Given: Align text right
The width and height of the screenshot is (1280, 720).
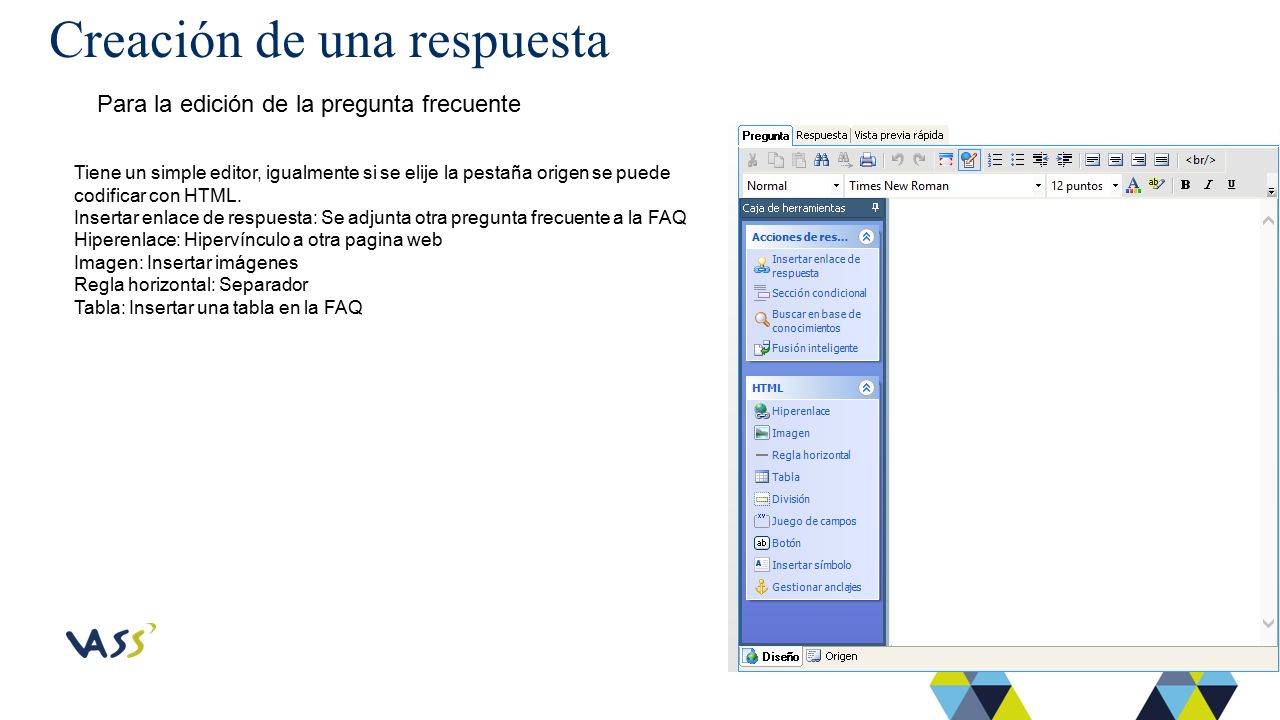Looking at the screenshot, I should (x=1138, y=160).
